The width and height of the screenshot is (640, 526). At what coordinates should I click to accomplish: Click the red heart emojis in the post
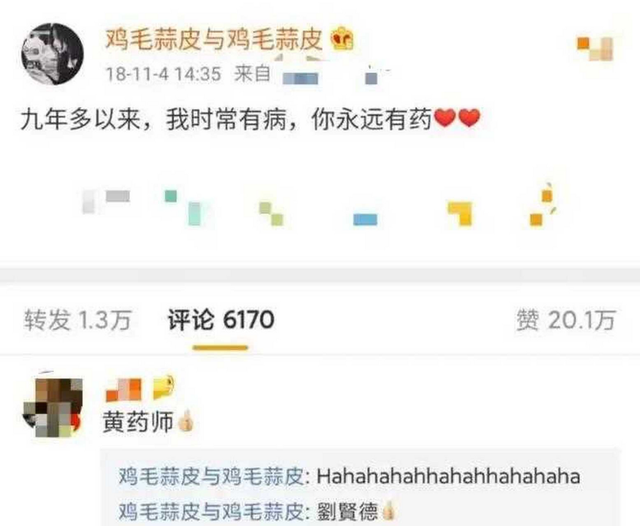click(457, 119)
